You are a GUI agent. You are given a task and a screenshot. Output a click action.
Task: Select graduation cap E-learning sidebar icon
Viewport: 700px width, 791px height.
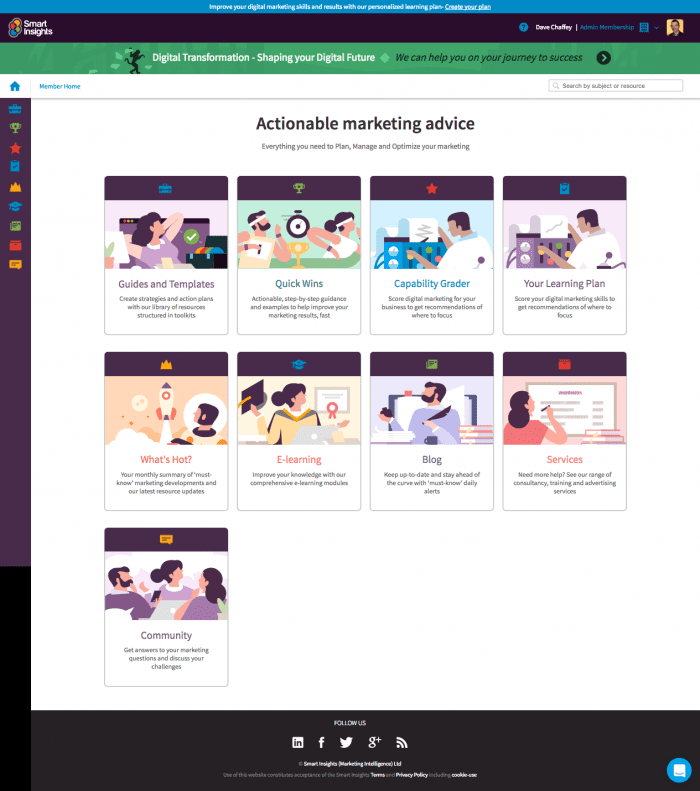pyautogui.click(x=15, y=206)
